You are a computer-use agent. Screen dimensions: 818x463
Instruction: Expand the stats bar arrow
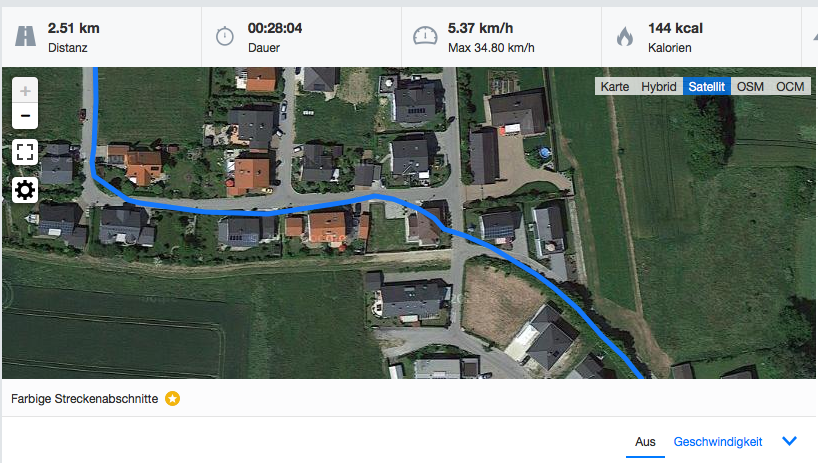tap(815, 36)
